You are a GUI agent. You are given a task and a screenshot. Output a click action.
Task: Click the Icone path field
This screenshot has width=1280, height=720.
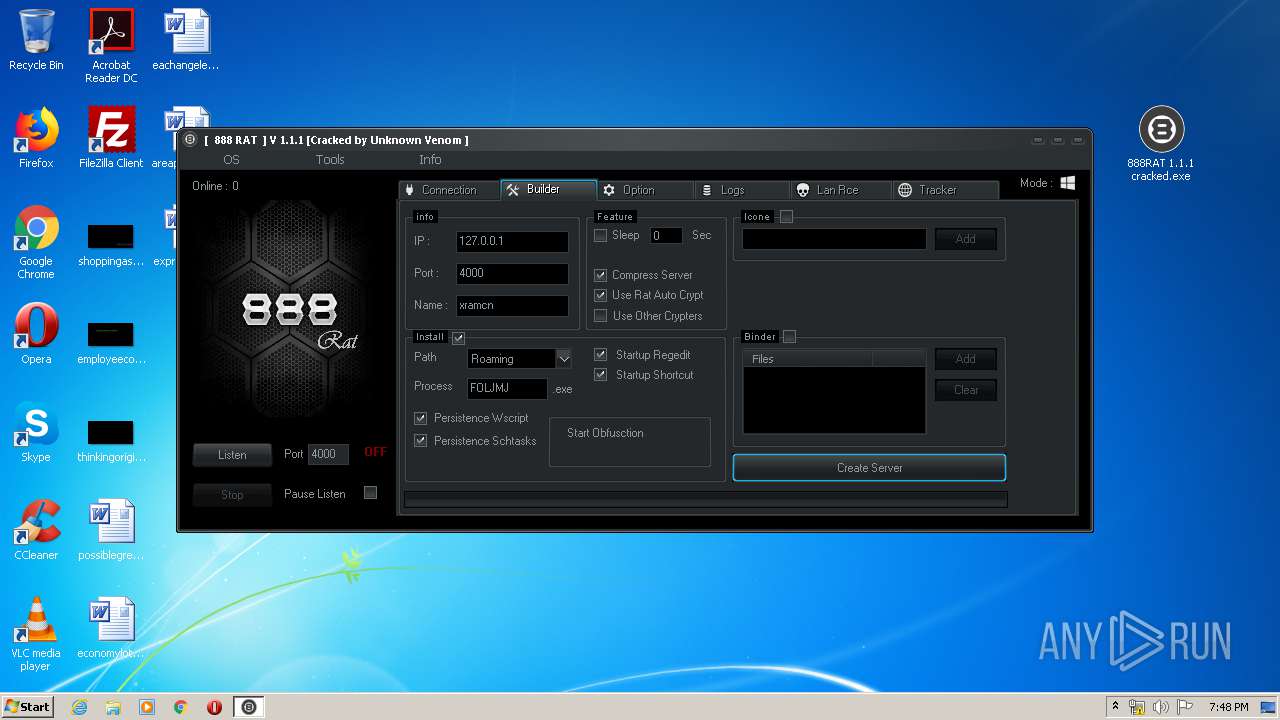(834, 239)
